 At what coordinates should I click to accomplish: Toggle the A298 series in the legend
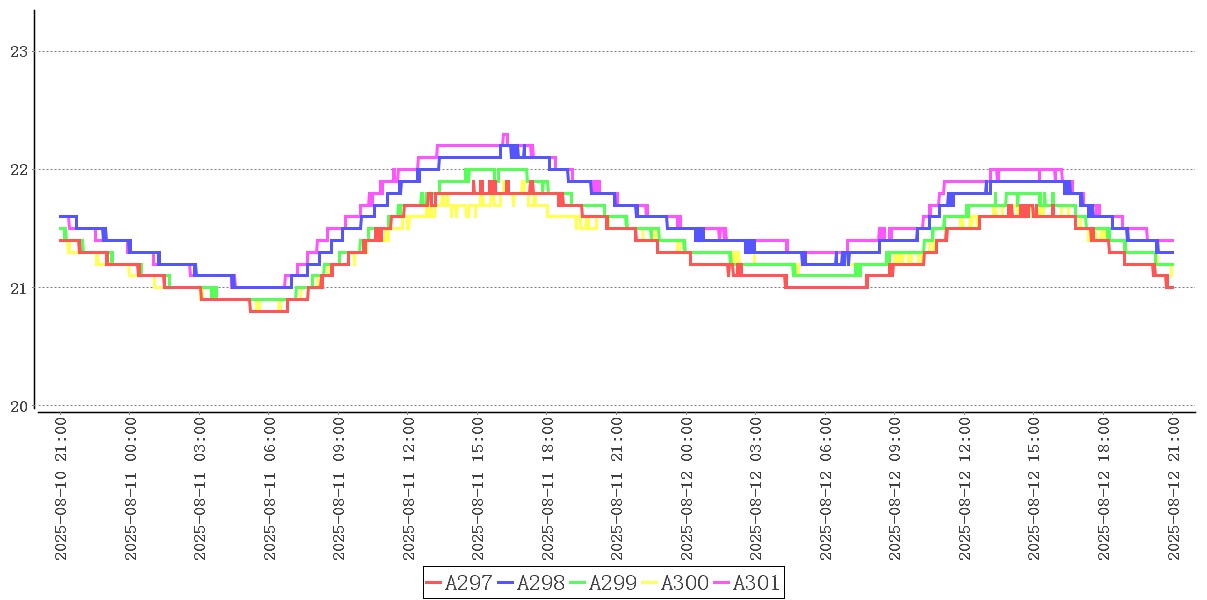pyautogui.click(x=541, y=583)
